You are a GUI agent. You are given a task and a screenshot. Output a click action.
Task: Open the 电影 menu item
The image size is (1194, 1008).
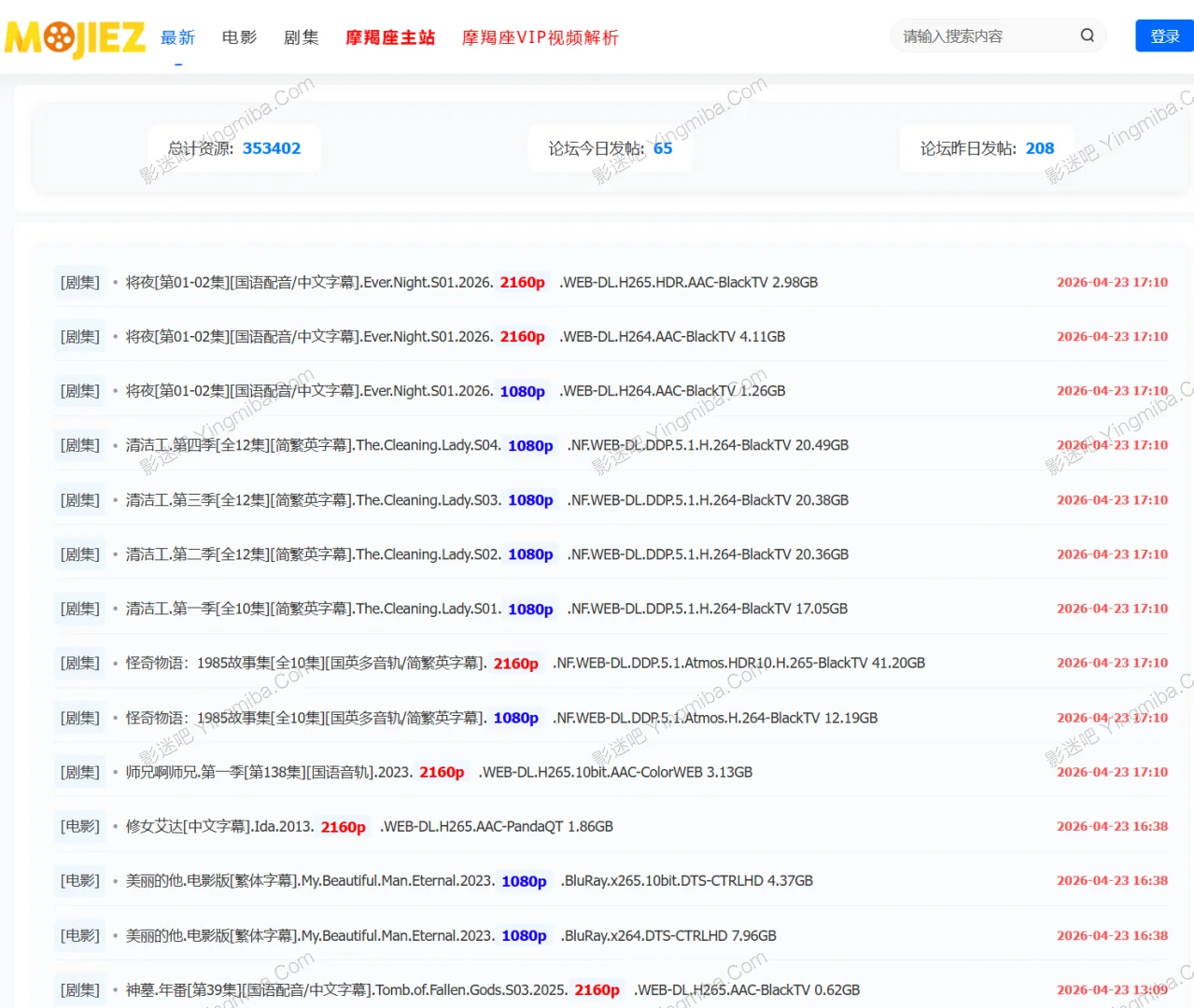(238, 38)
